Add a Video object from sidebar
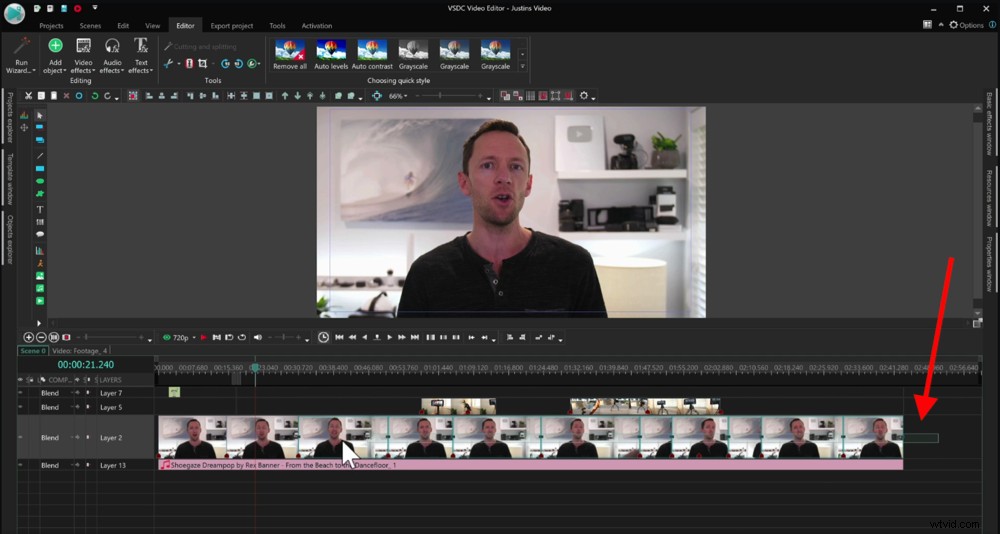 pos(40,300)
